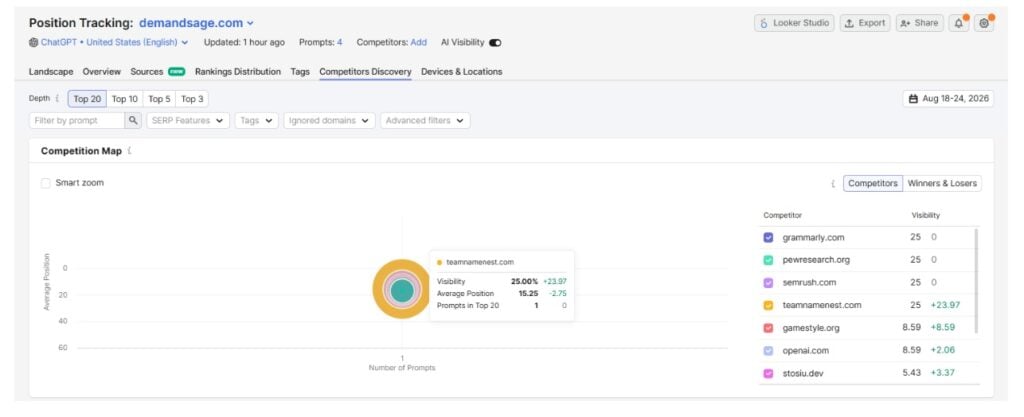The width and height of the screenshot is (1024, 417).
Task: Open demandsage.com project dropdown
Action: pyautogui.click(x=196, y=23)
